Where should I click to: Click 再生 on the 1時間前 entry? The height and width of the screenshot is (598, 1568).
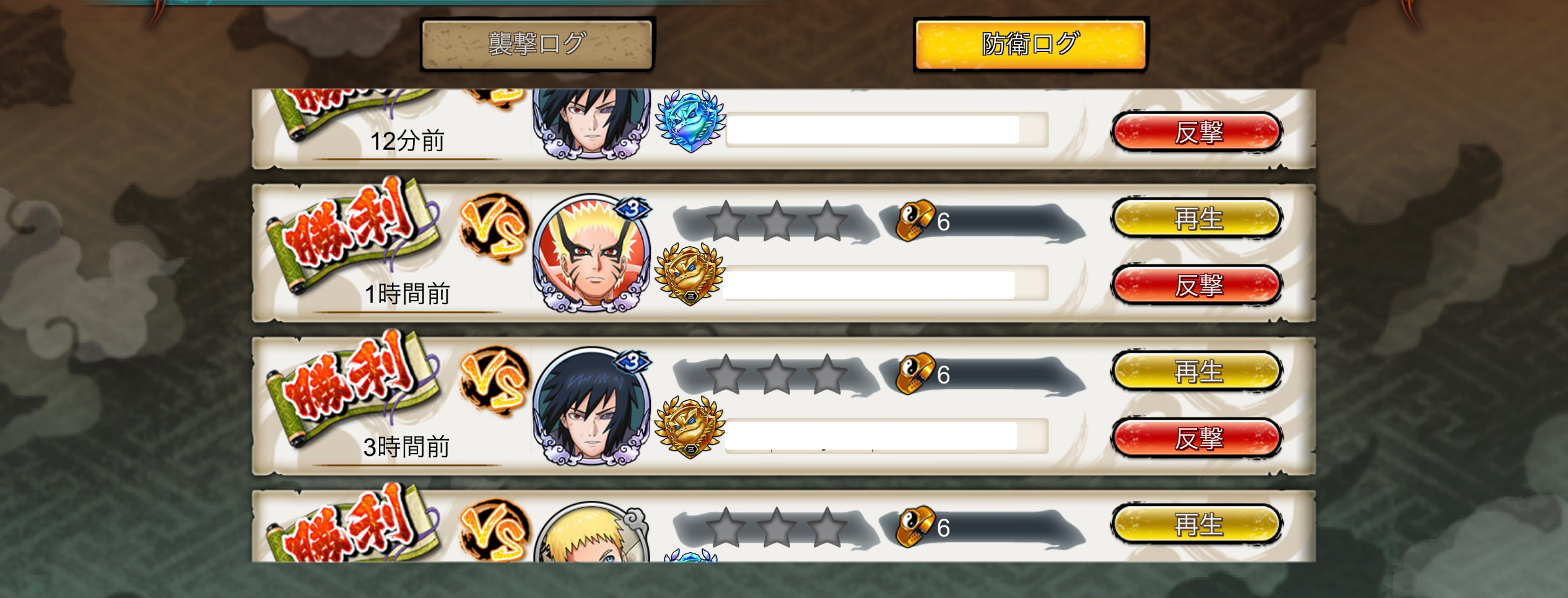1196,218
